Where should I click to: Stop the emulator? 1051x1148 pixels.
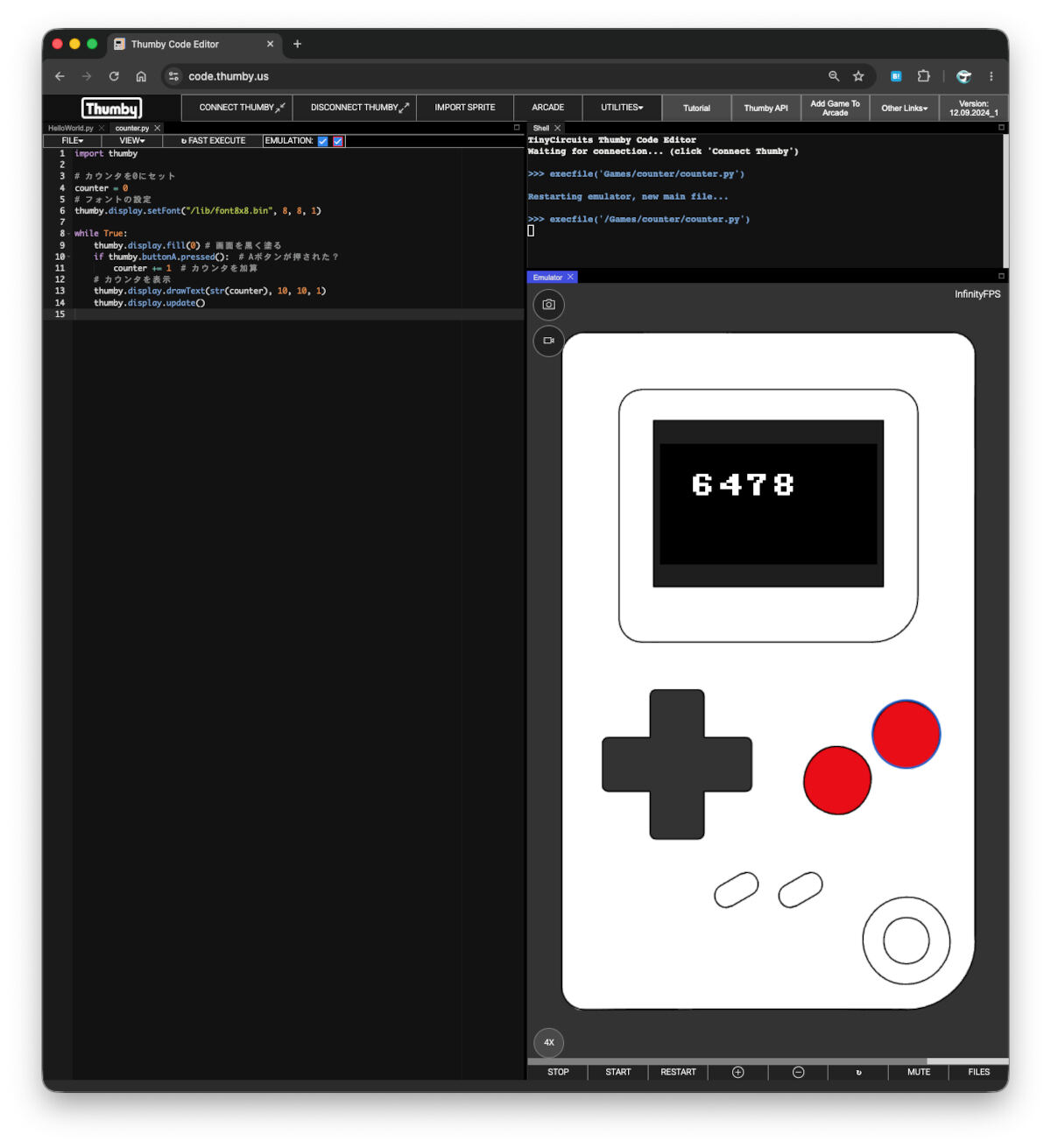click(x=558, y=1073)
